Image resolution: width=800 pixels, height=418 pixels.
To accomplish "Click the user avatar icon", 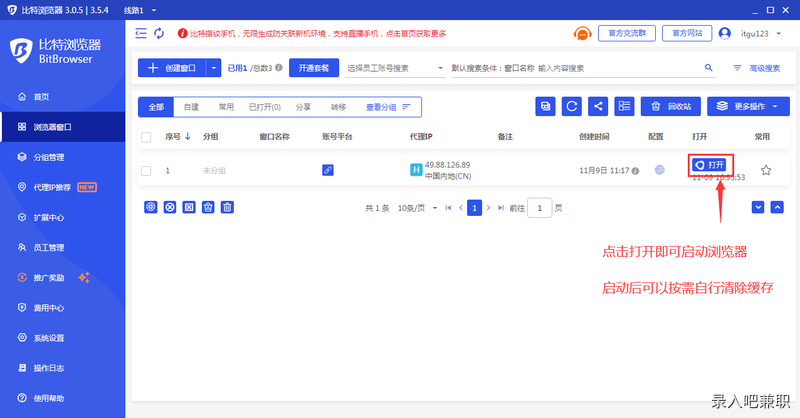I will point(724,33).
